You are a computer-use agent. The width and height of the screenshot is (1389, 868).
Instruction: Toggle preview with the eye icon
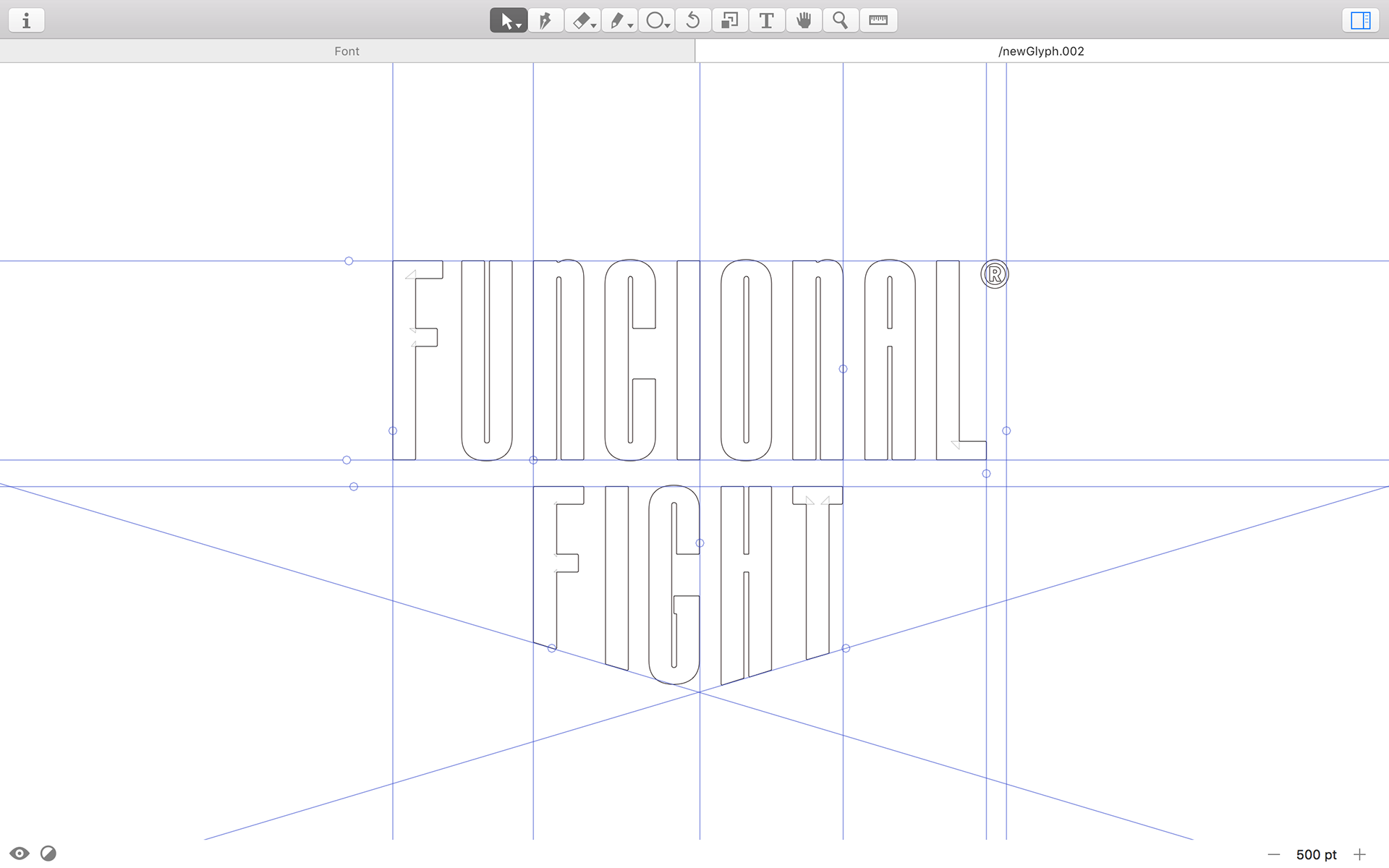[20, 854]
